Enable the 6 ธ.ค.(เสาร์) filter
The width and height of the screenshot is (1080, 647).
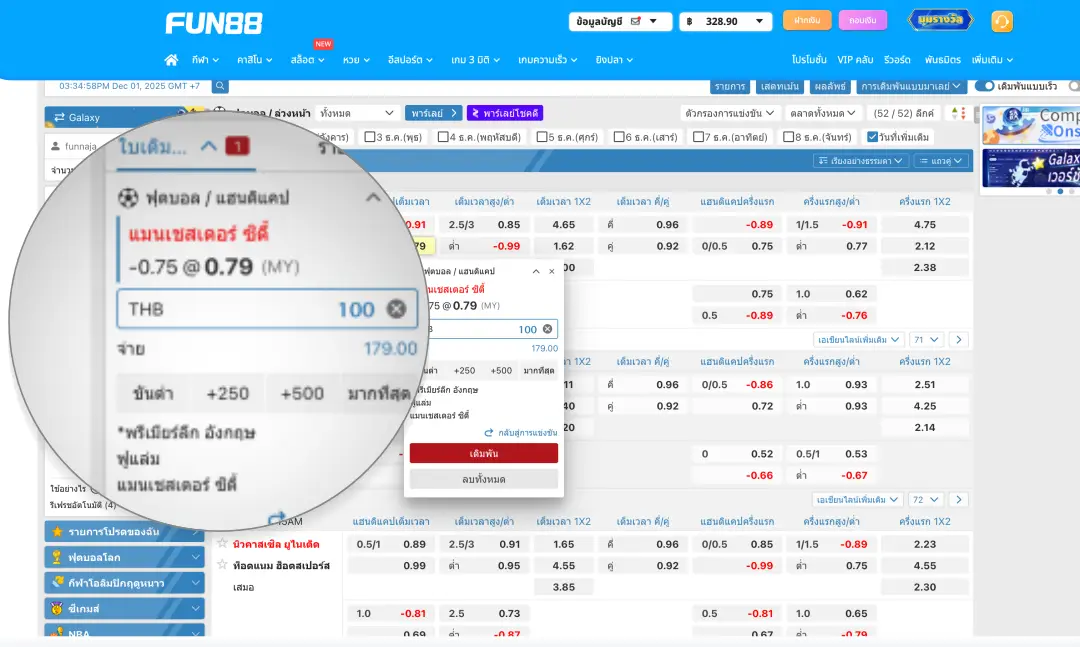pyautogui.click(x=619, y=137)
